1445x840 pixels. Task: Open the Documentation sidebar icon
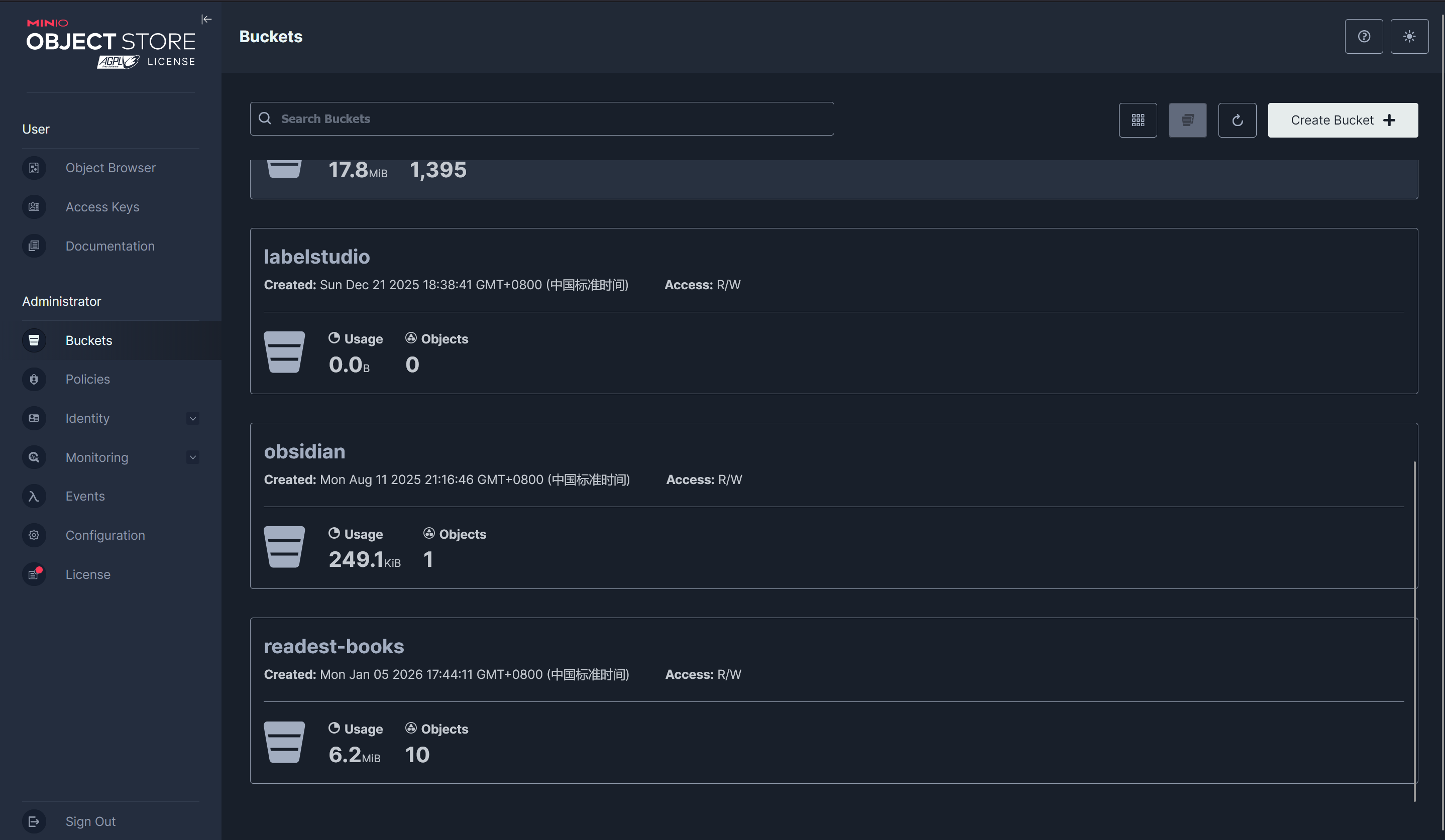(x=34, y=246)
